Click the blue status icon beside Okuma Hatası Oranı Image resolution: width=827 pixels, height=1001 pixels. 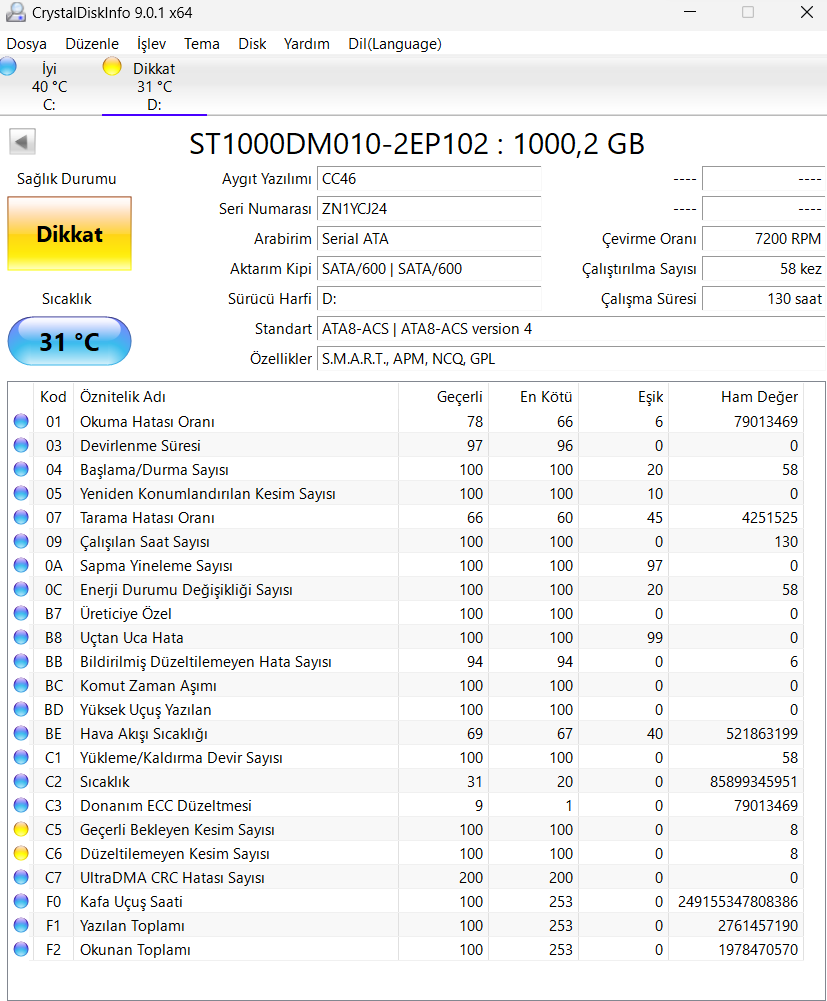click(21, 422)
